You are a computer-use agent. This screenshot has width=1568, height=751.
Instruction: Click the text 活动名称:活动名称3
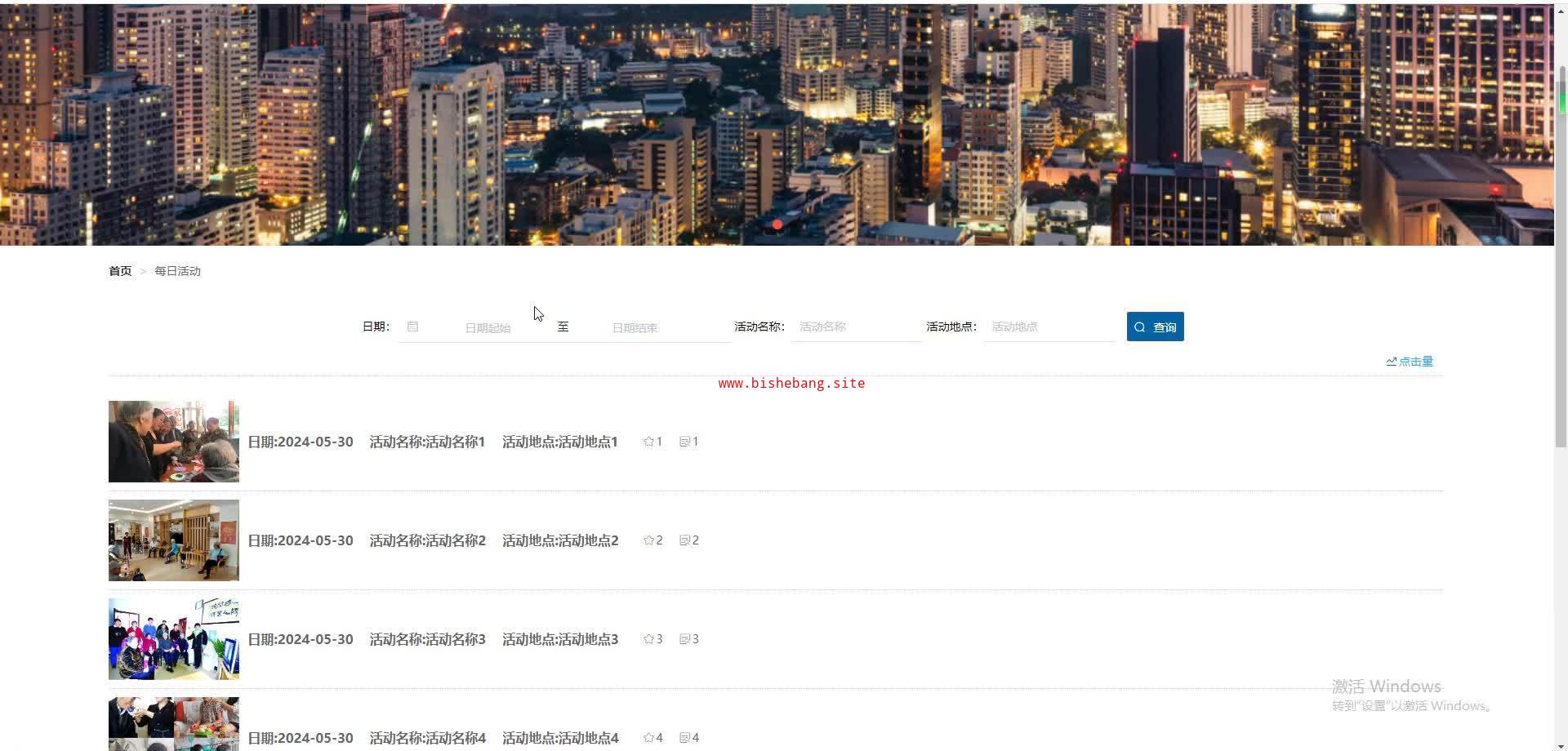[427, 639]
